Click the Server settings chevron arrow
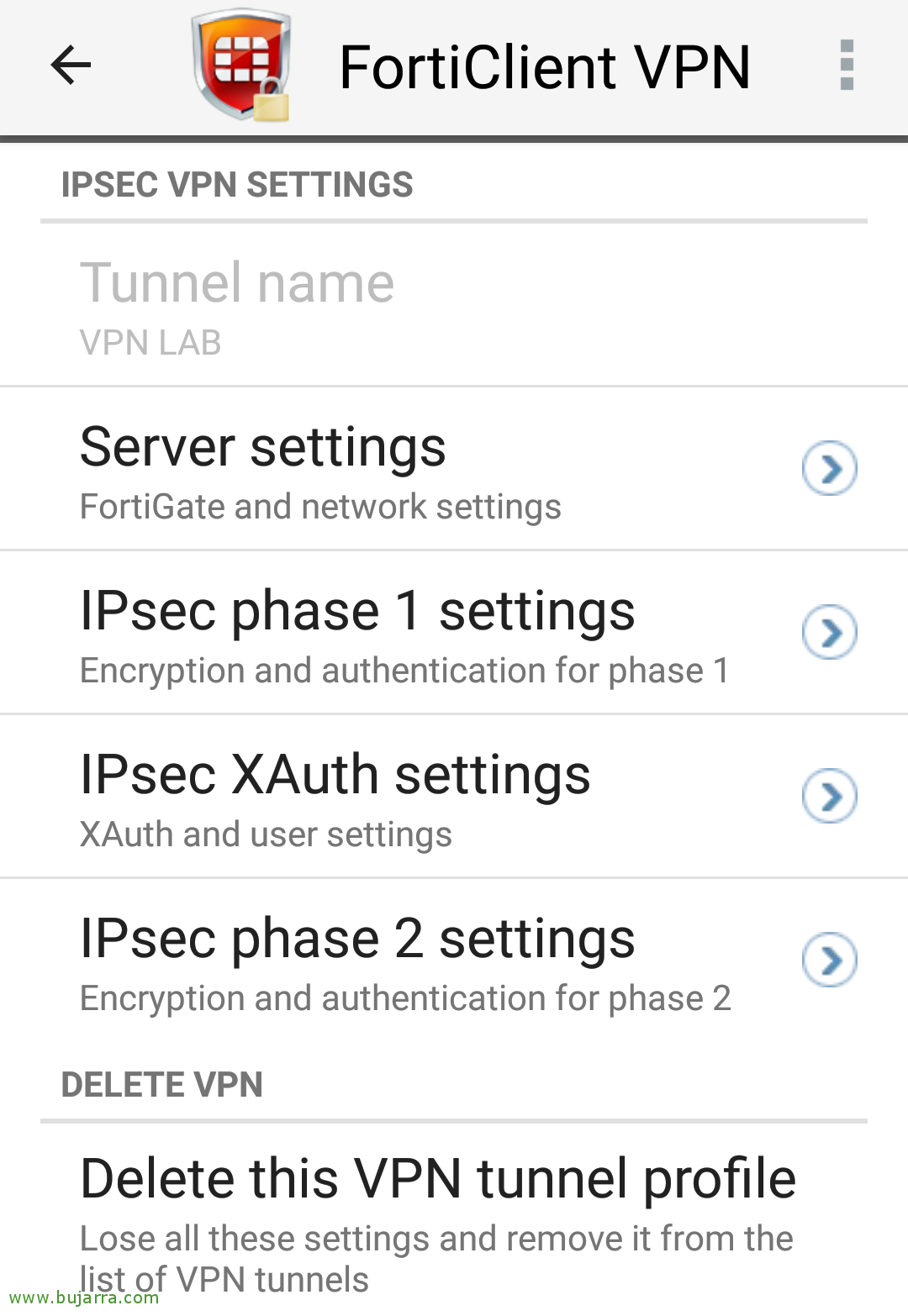908x1316 pixels. 829,468
